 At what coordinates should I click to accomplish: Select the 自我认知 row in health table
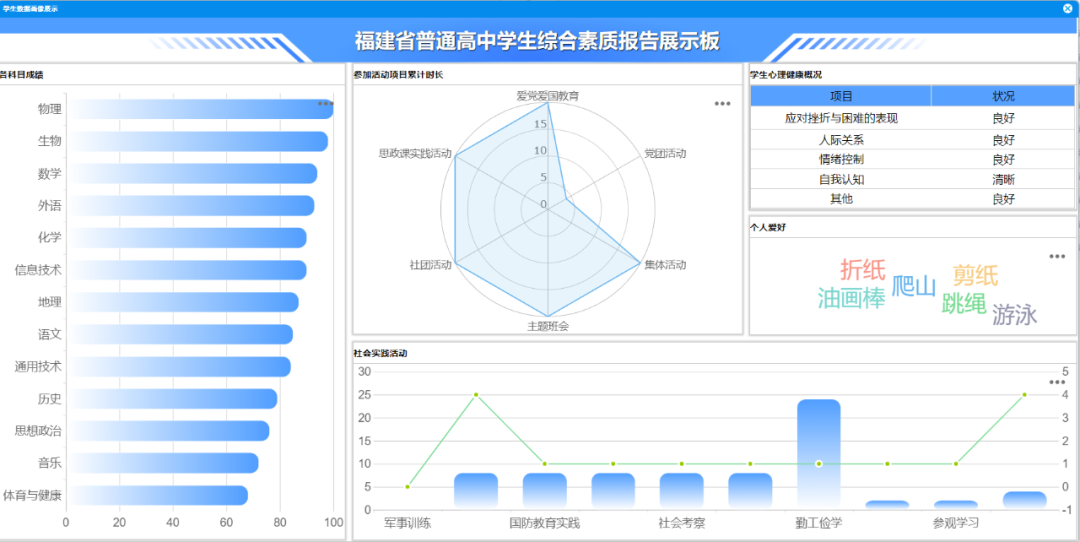[x=841, y=179]
